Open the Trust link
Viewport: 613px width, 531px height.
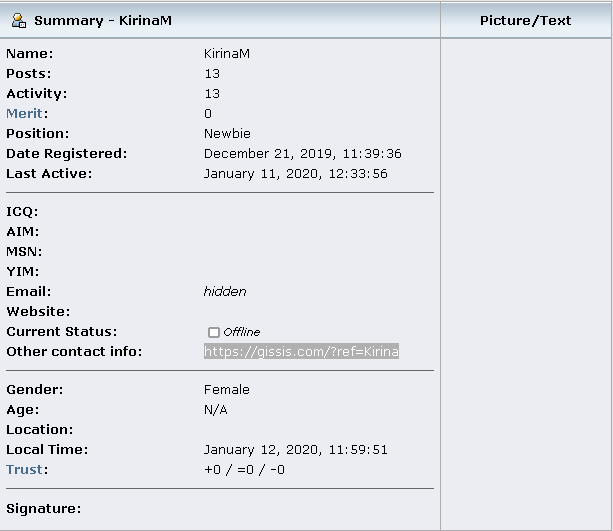point(24,470)
